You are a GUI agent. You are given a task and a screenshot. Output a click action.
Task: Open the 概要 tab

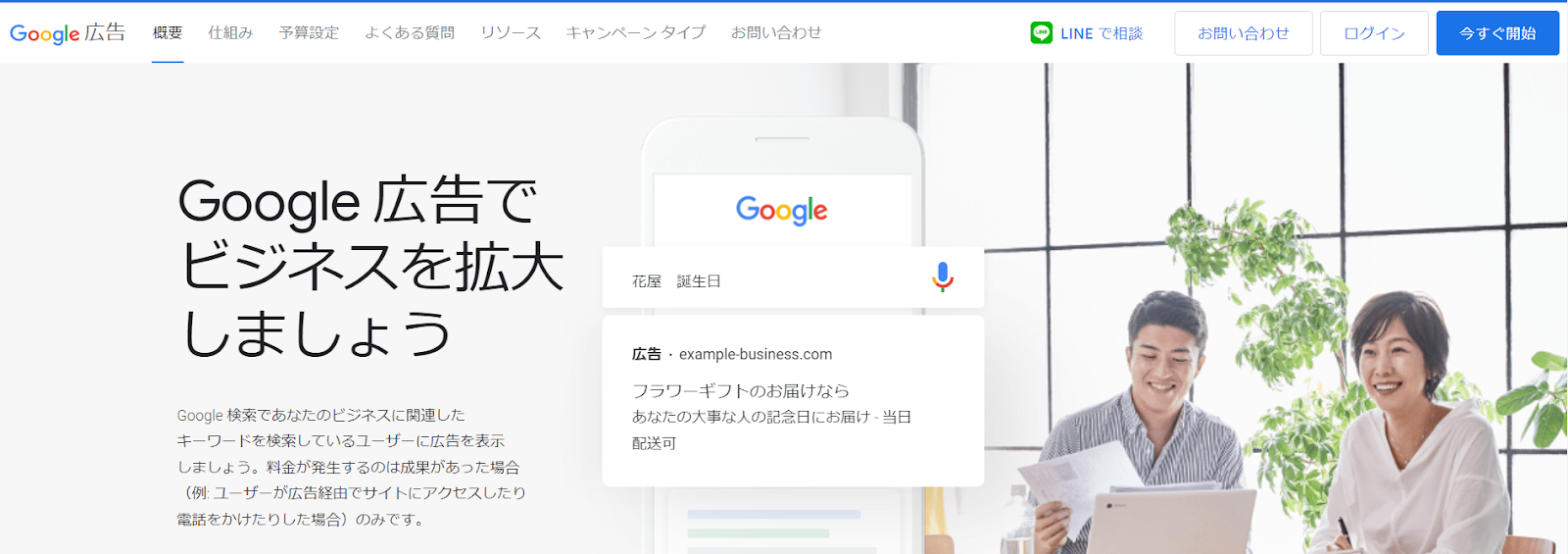[x=168, y=32]
